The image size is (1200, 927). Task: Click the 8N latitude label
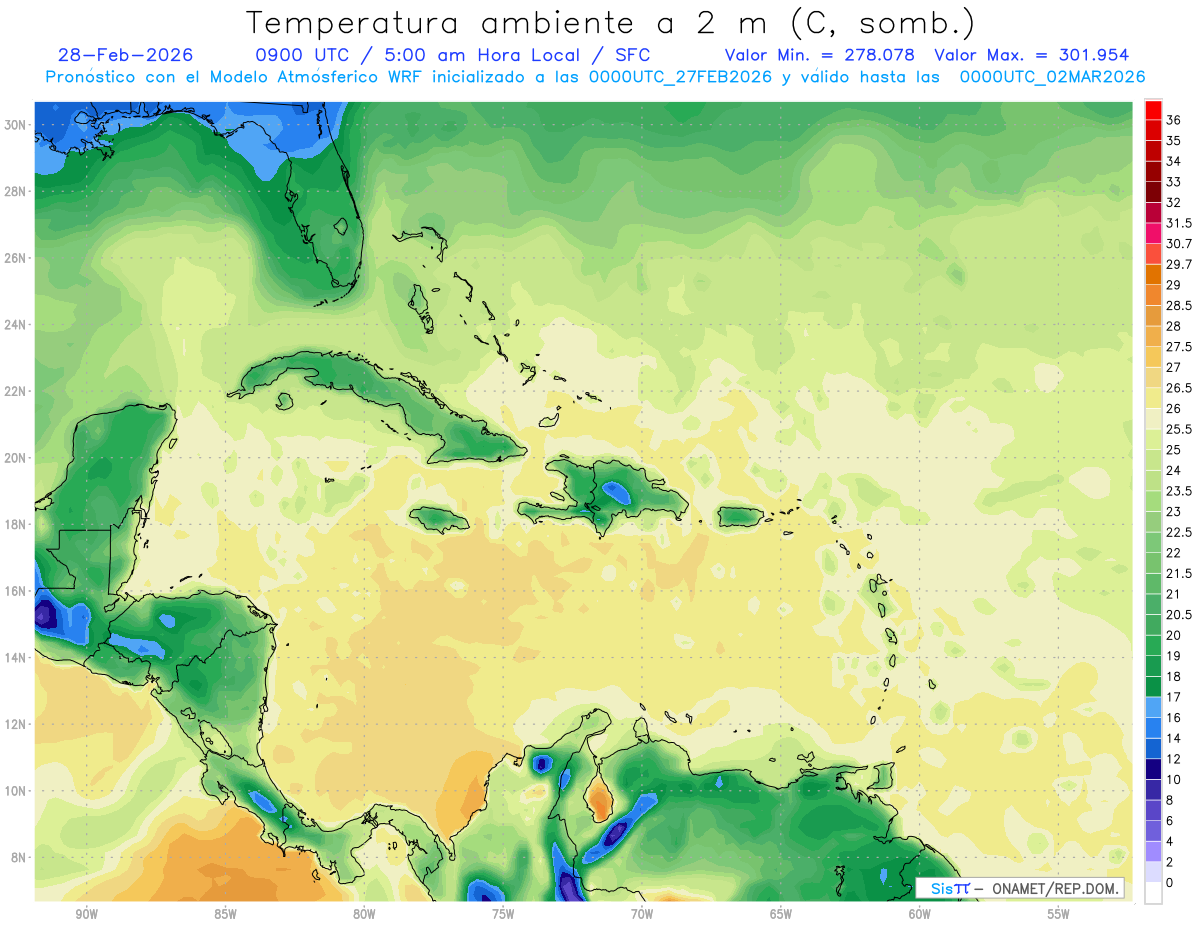[19, 857]
